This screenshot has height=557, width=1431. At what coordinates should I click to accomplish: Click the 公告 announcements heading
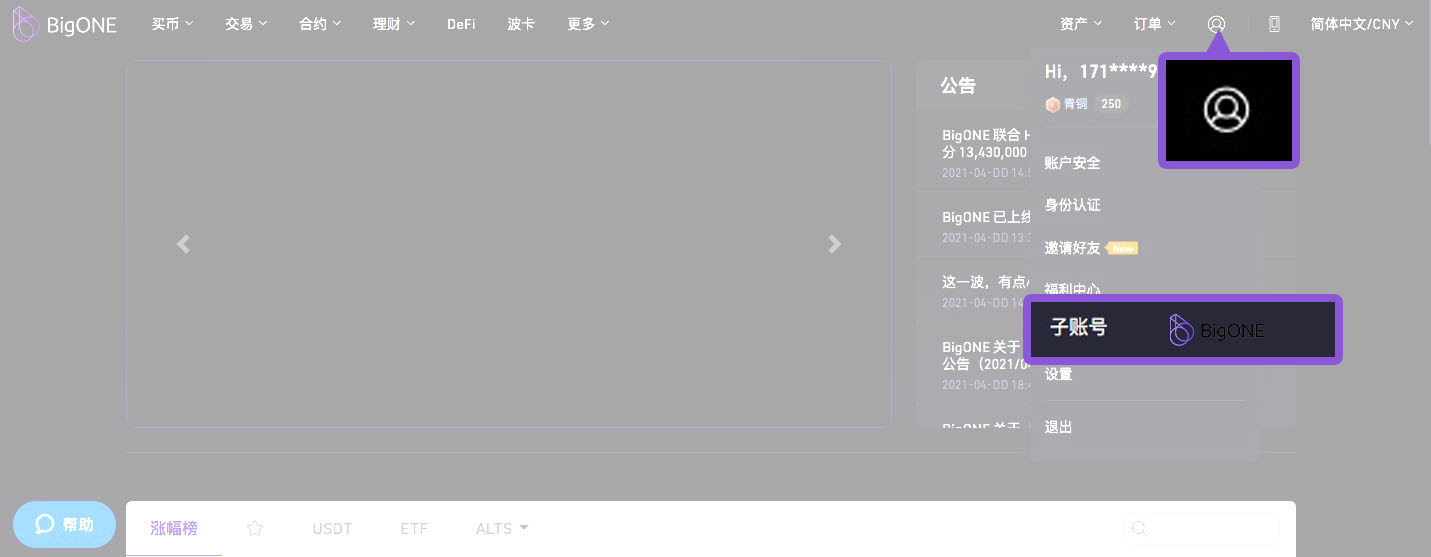pos(958,86)
